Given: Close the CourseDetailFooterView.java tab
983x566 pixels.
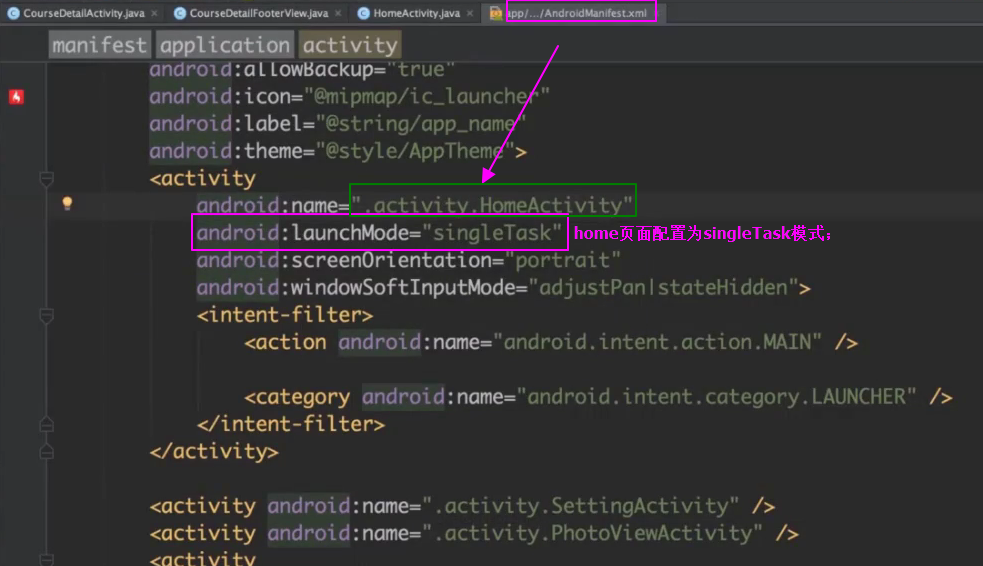Looking at the screenshot, I should 338,13.
